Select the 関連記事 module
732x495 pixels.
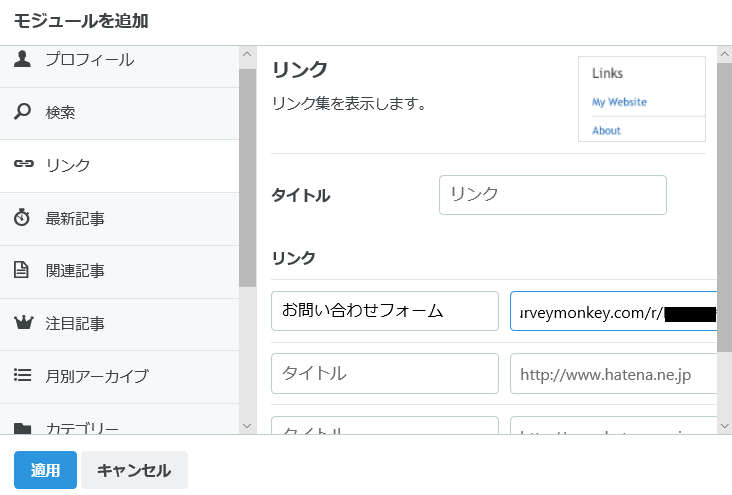coord(120,272)
